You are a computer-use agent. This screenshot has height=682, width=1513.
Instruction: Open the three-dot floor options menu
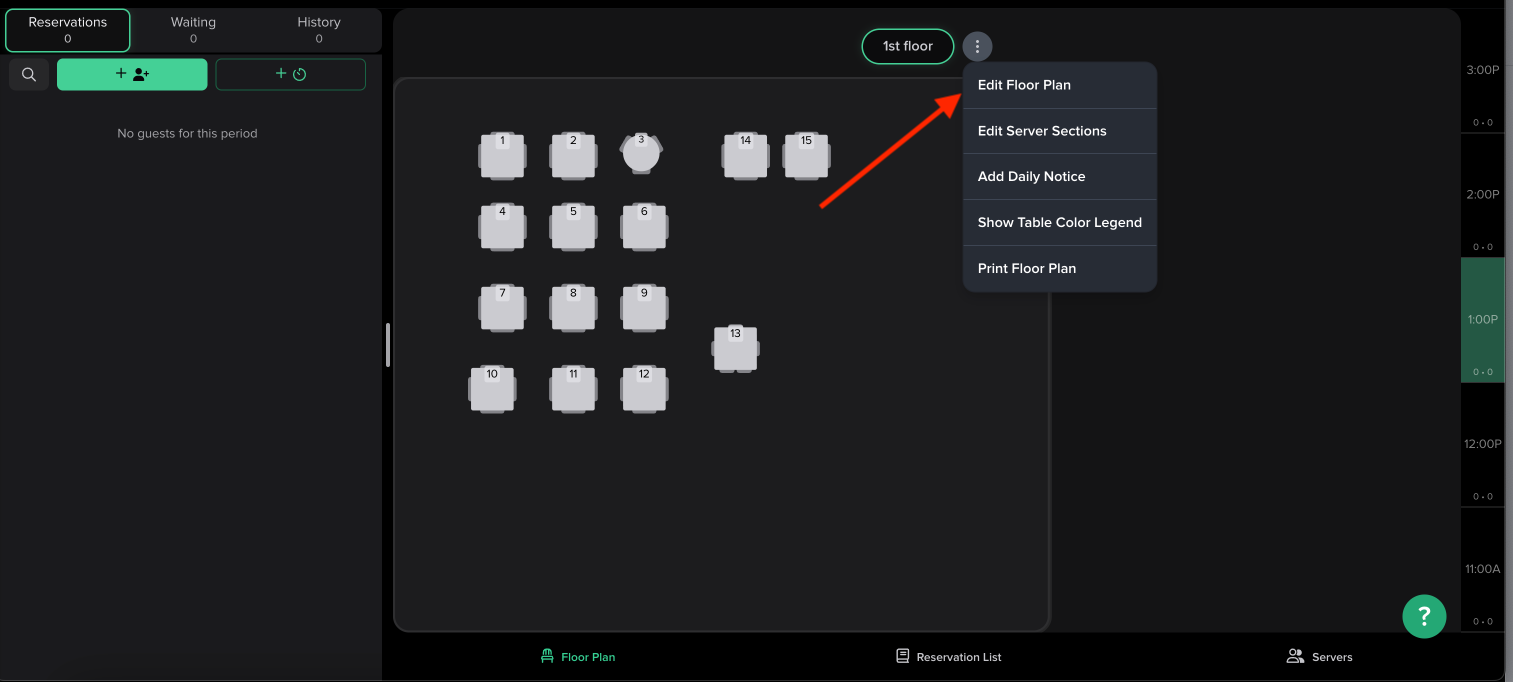coord(977,46)
